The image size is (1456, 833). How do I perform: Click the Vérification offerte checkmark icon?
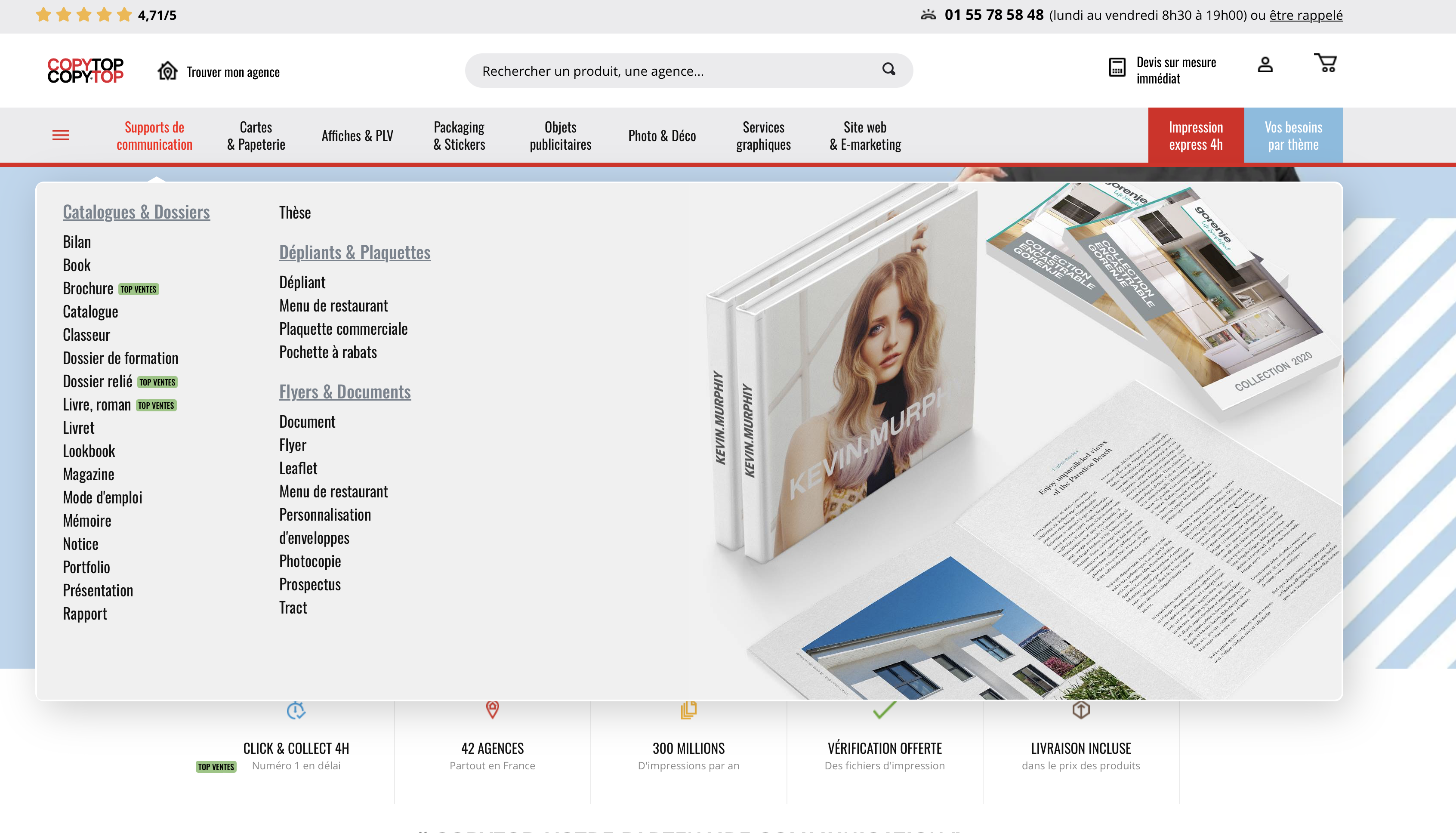885,710
